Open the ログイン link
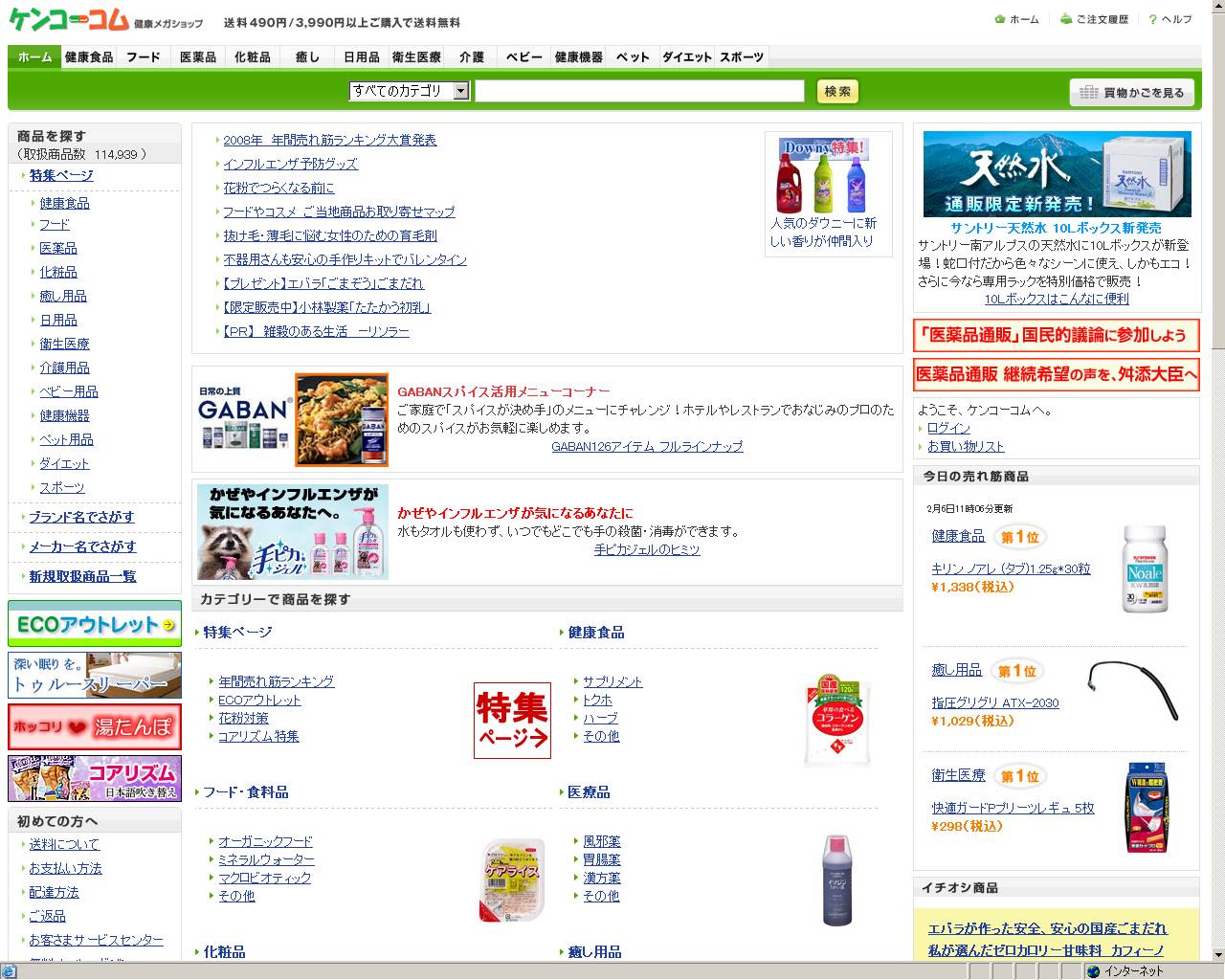Image resolution: width=1225 pixels, height=980 pixels. pos(948,428)
